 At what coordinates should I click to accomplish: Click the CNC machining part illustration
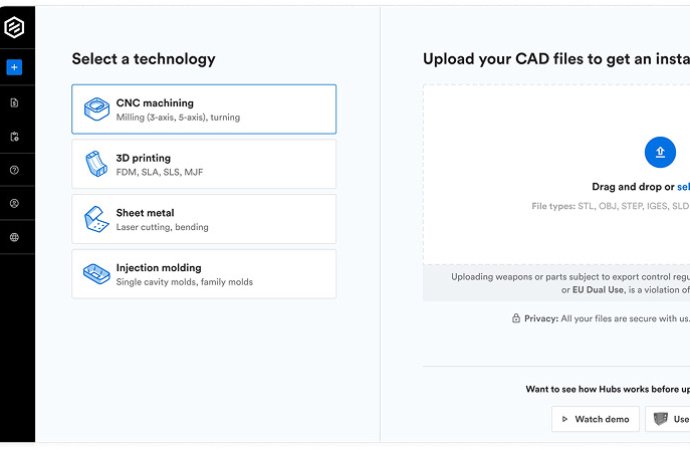(x=96, y=109)
